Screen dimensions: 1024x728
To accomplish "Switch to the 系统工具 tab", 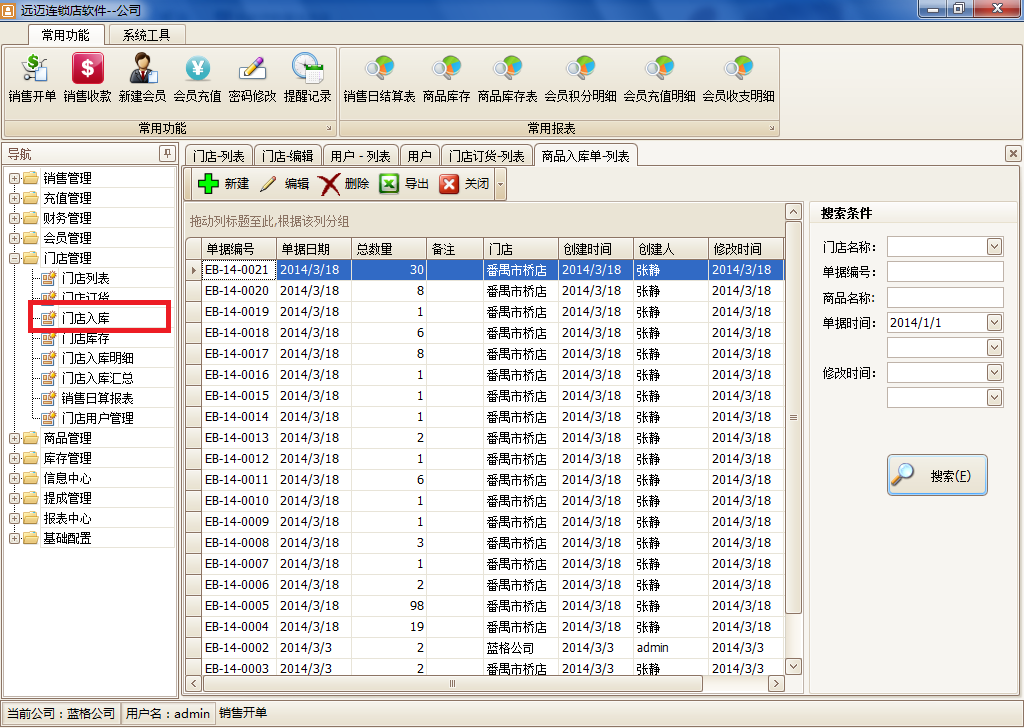I will 147,35.
